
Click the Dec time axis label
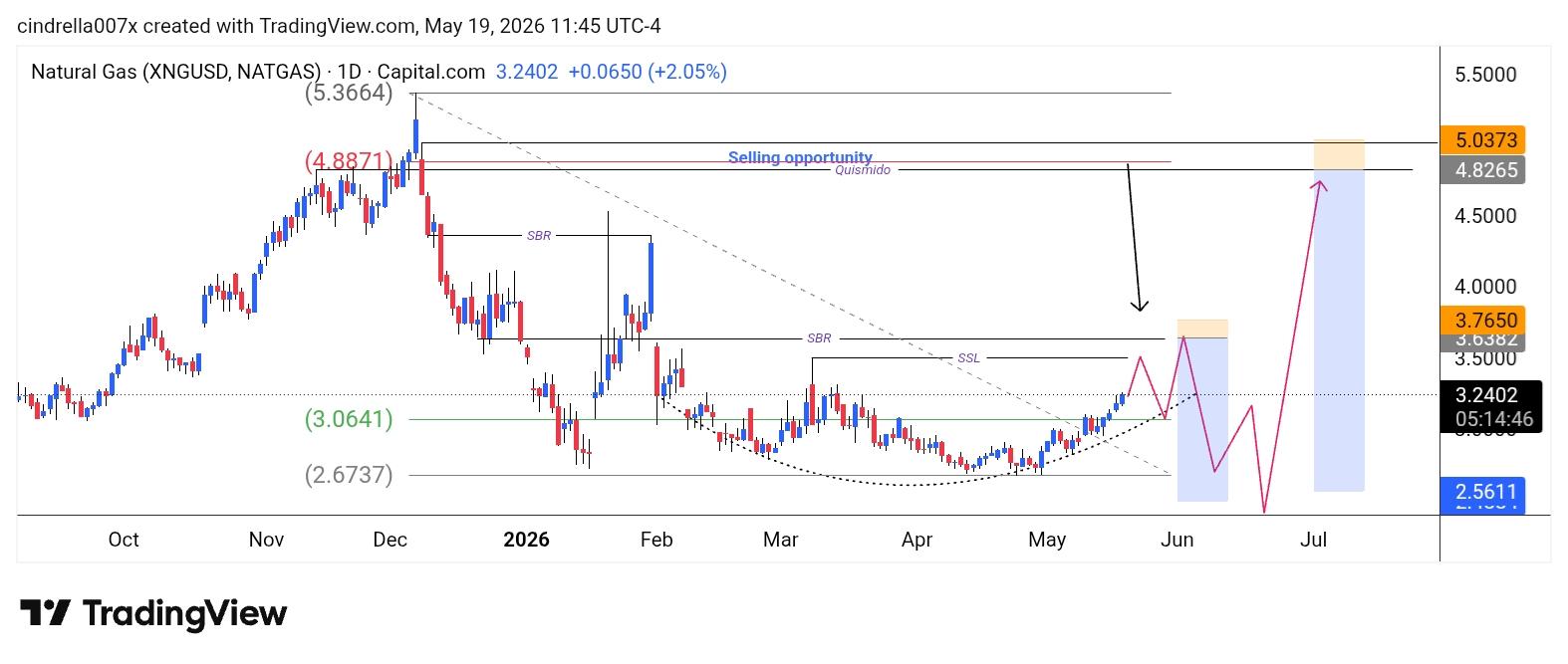[390, 540]
